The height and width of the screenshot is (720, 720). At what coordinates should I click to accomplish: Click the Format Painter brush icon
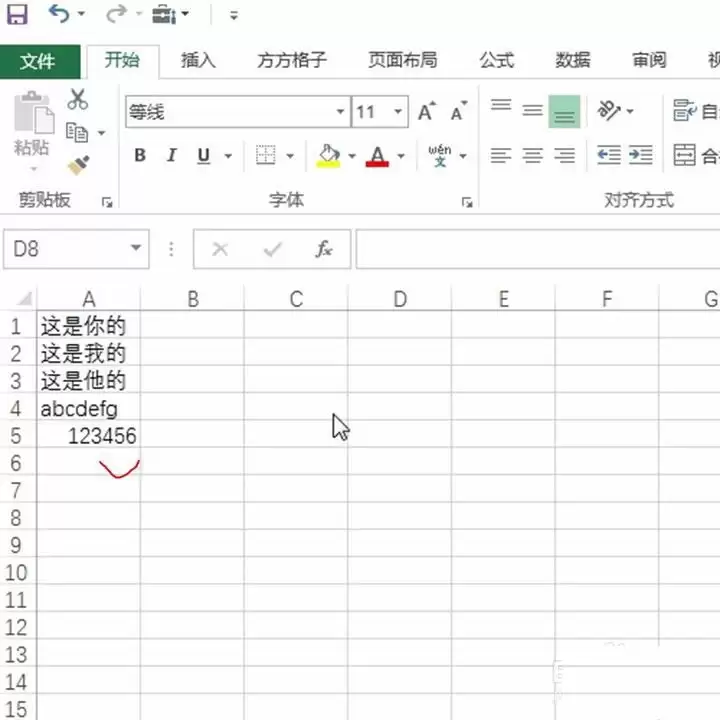(77, 165)
